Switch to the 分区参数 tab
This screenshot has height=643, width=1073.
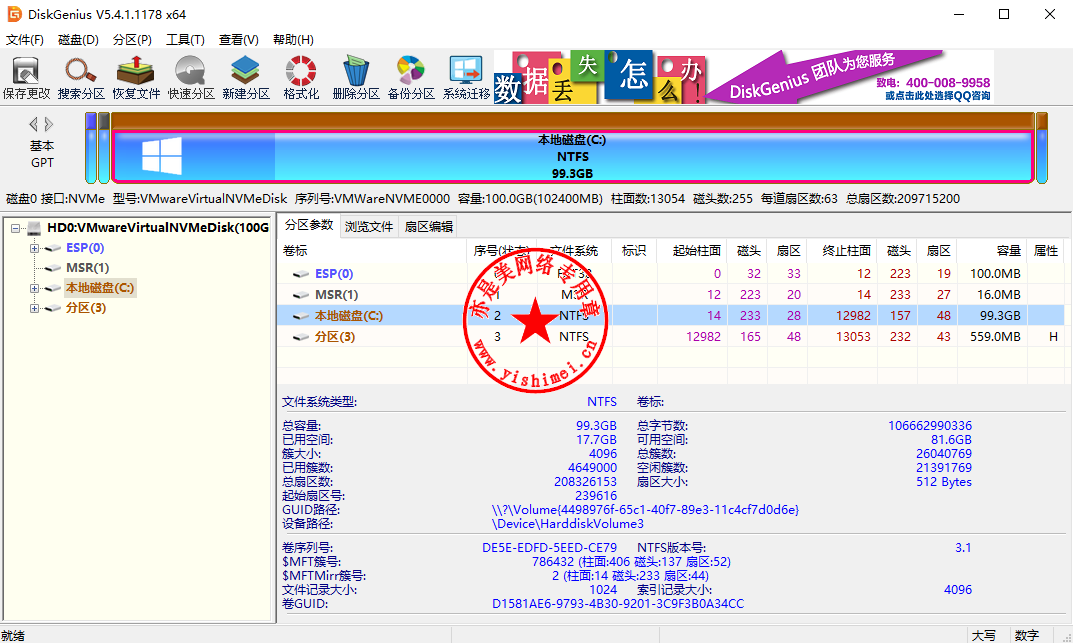(x=309, y=225)
